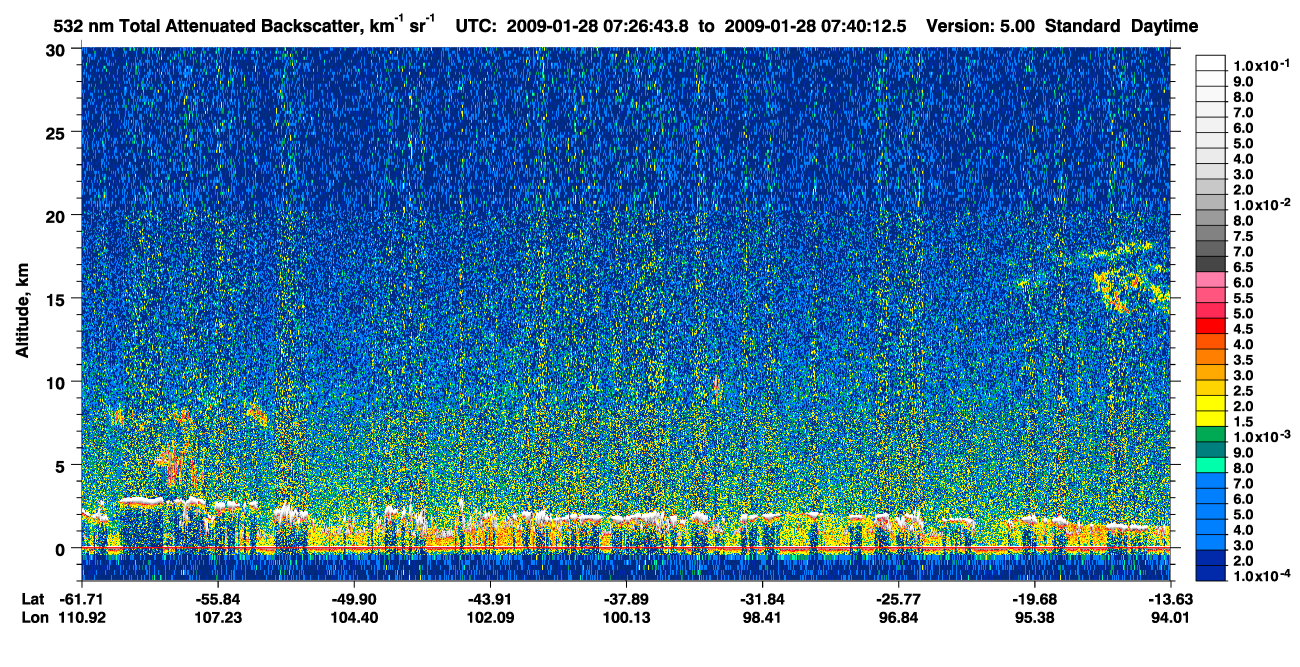Click the latitude value -37.89

626,599
